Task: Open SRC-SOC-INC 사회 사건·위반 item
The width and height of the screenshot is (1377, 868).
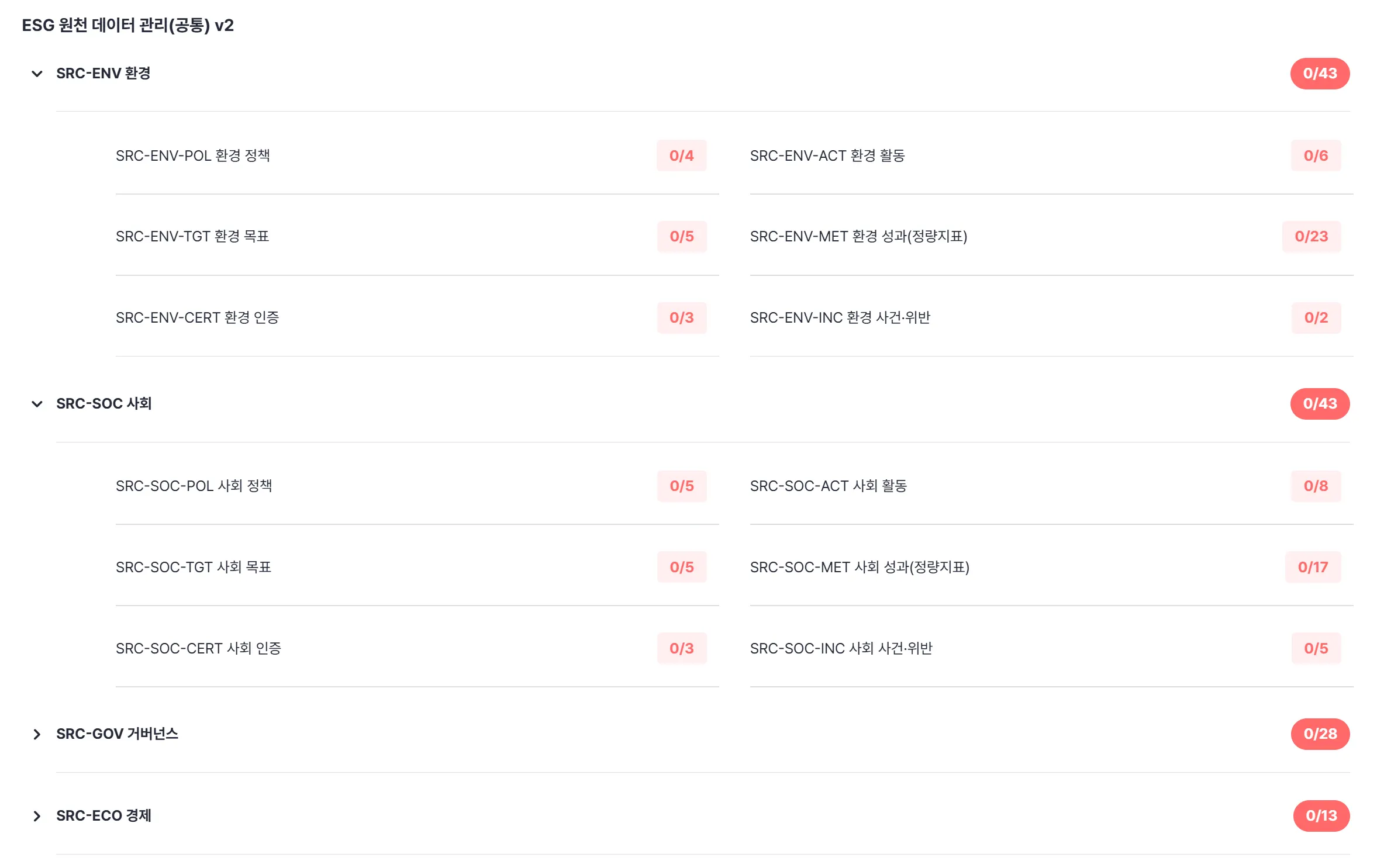Action: tap(841, 648)
